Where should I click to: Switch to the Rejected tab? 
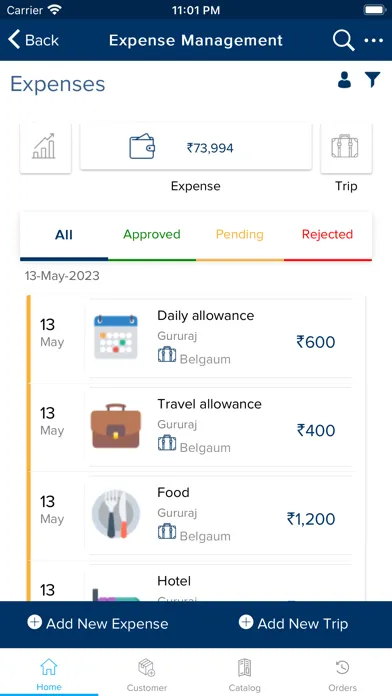point(327,235)
